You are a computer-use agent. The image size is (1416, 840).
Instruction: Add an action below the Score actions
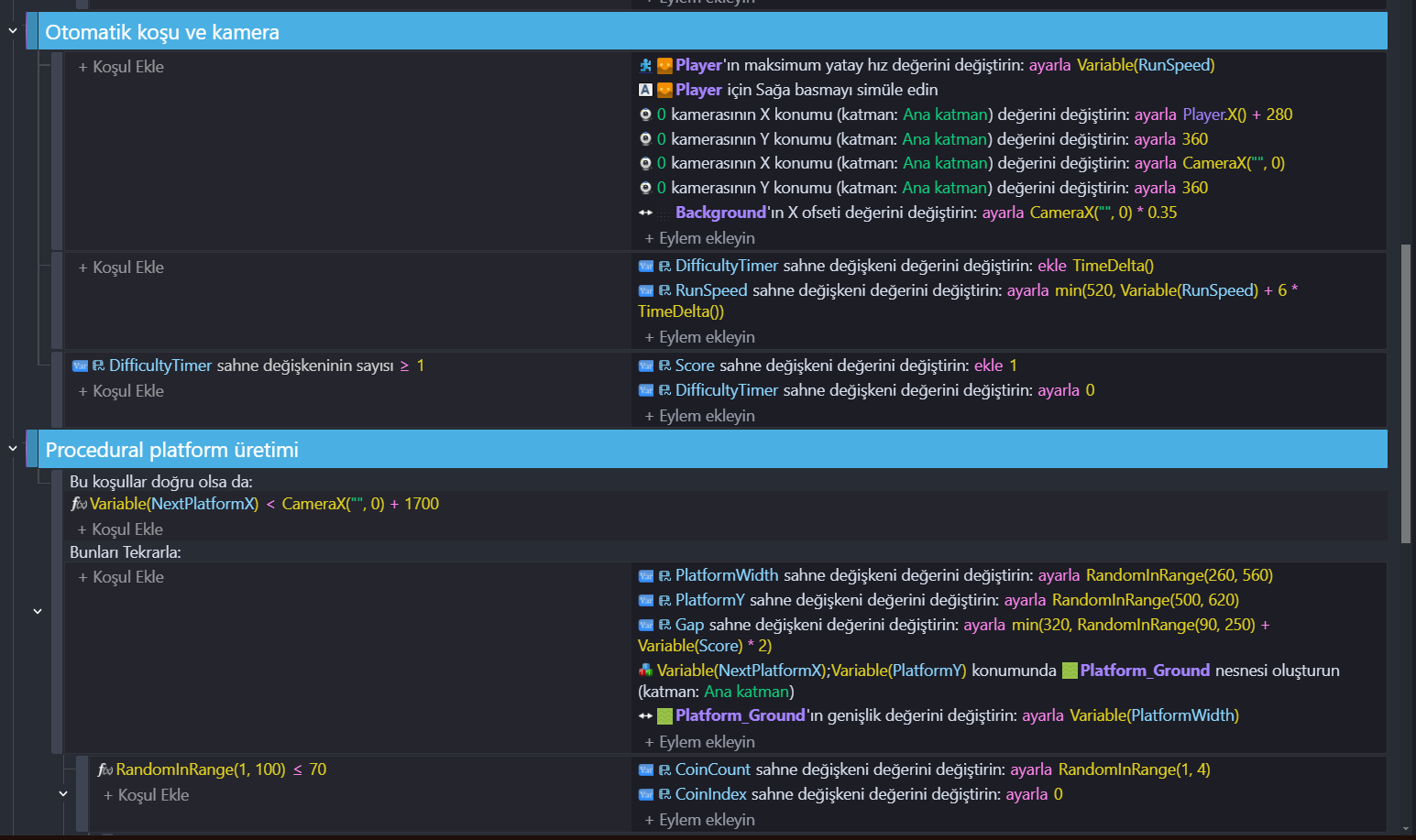pyautogui.click(x=700, y=416)
